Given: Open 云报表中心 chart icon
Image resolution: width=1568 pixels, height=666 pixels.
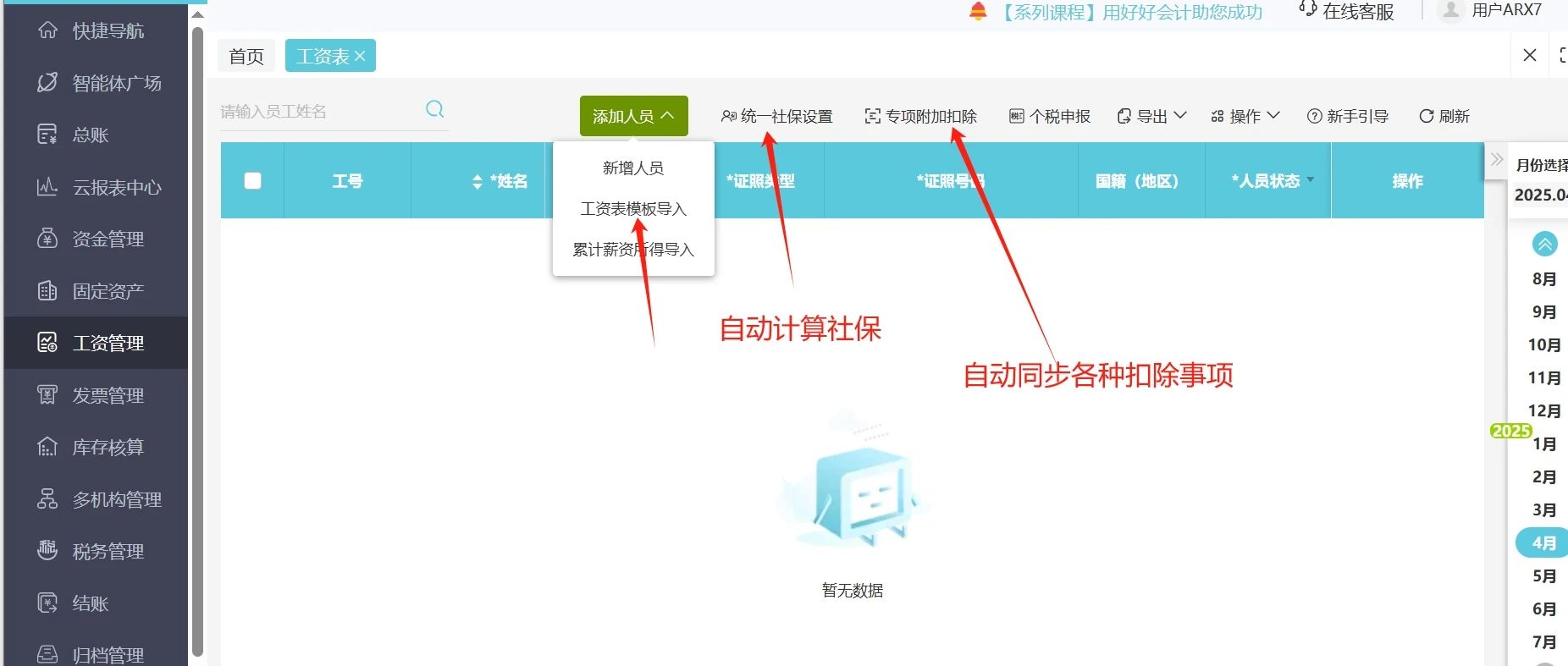Looking at the screenshot, I should [x=47, y=187].
